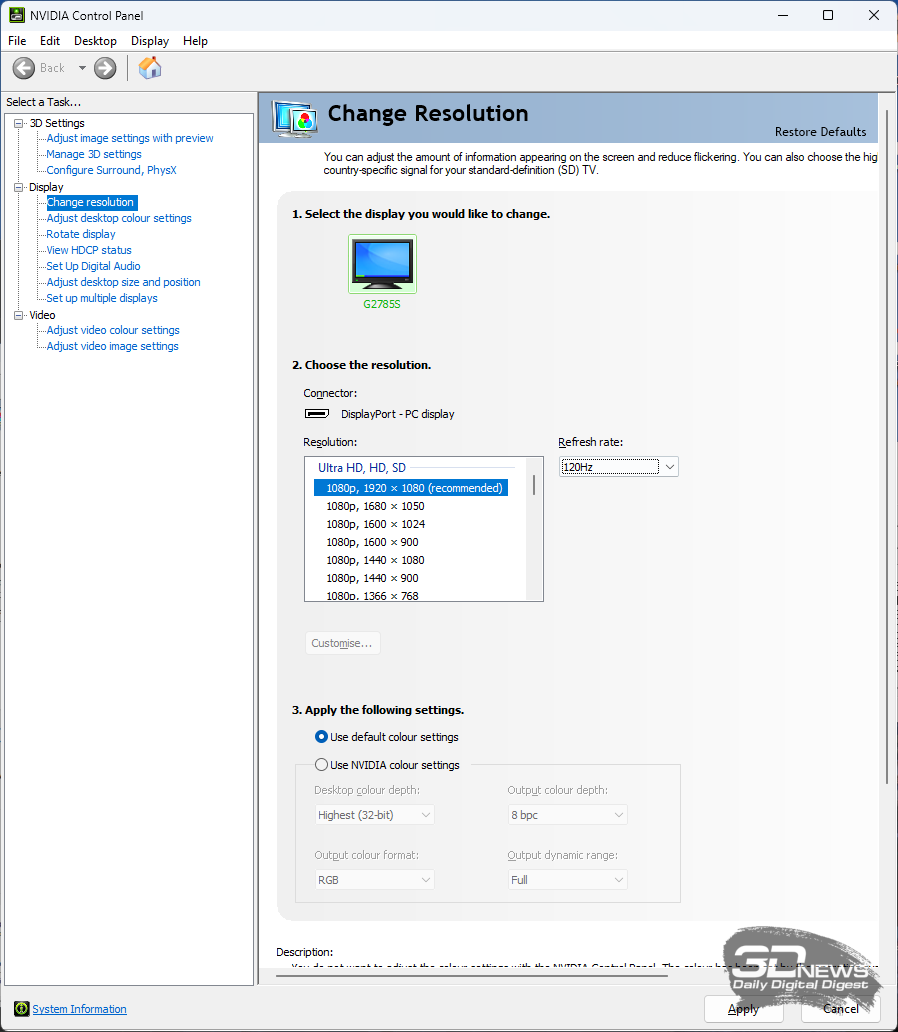Open the System Information link
898x1032 pixels.
coord(80,1009)
